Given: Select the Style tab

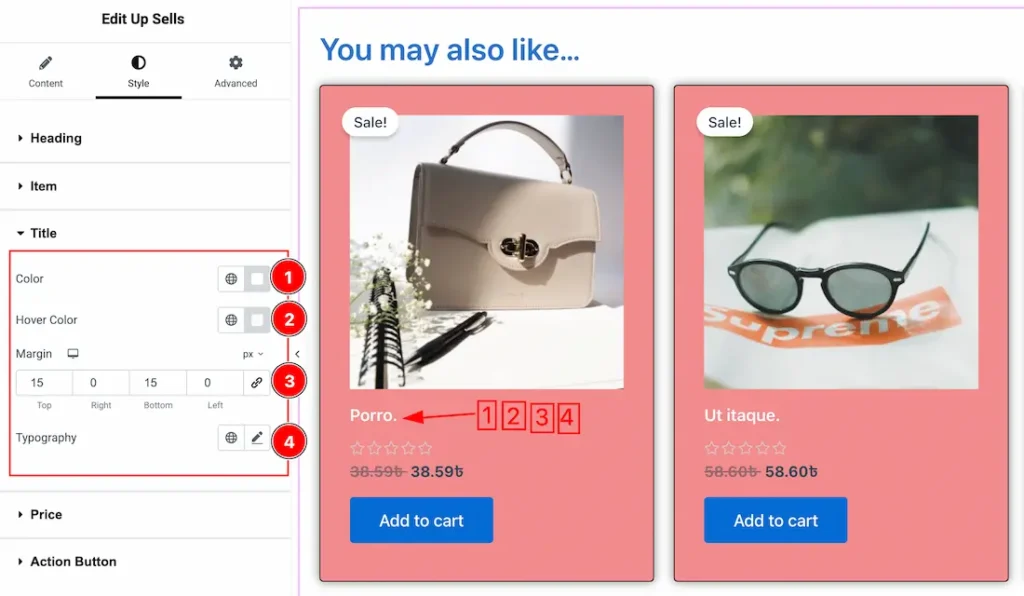Looking at the screenshot, I should point(138,71).
